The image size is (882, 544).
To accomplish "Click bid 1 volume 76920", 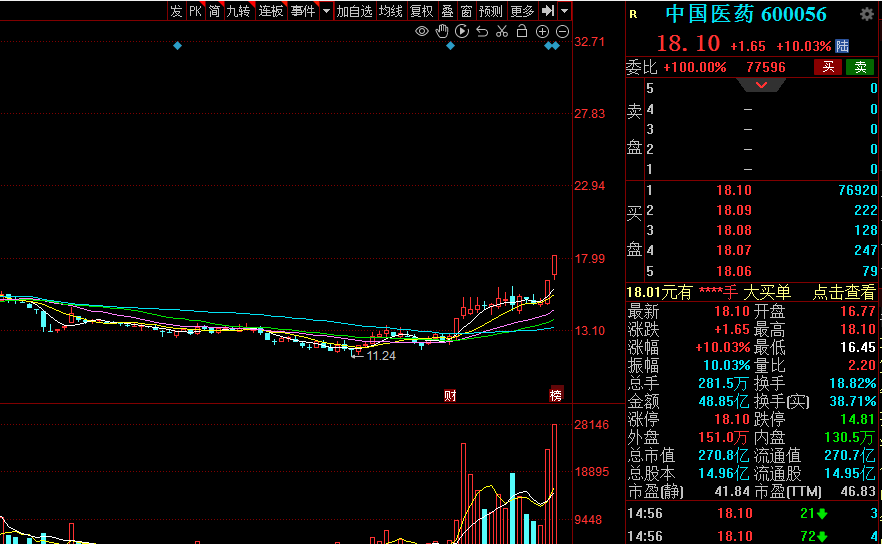I will coord(857,190).
